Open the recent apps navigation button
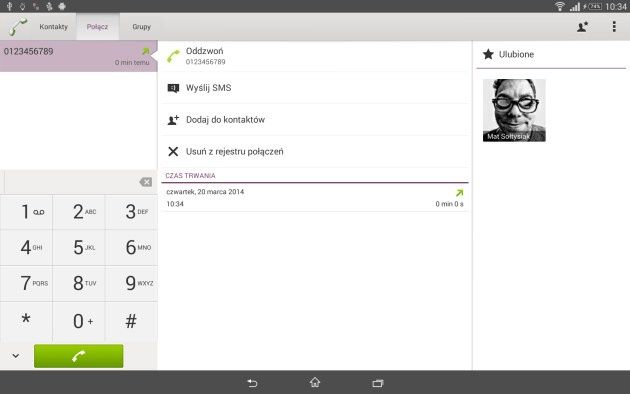Image resolution: width=630 pixels, height=394 pixels. tap(378, 383)
